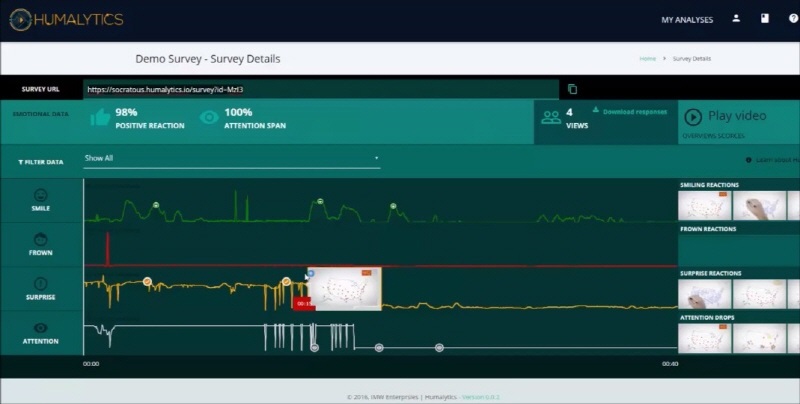Select the Surprise exclamation icon
Image resolution: width=800 pixels, height=404 pixels.
point(40,284)
